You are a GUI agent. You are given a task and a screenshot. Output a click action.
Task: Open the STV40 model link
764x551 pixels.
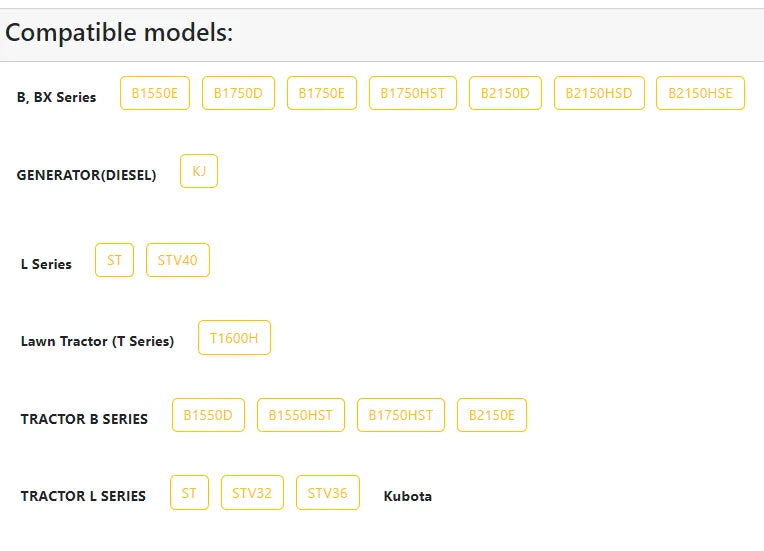pyautogui.click(x=178, y=260)
